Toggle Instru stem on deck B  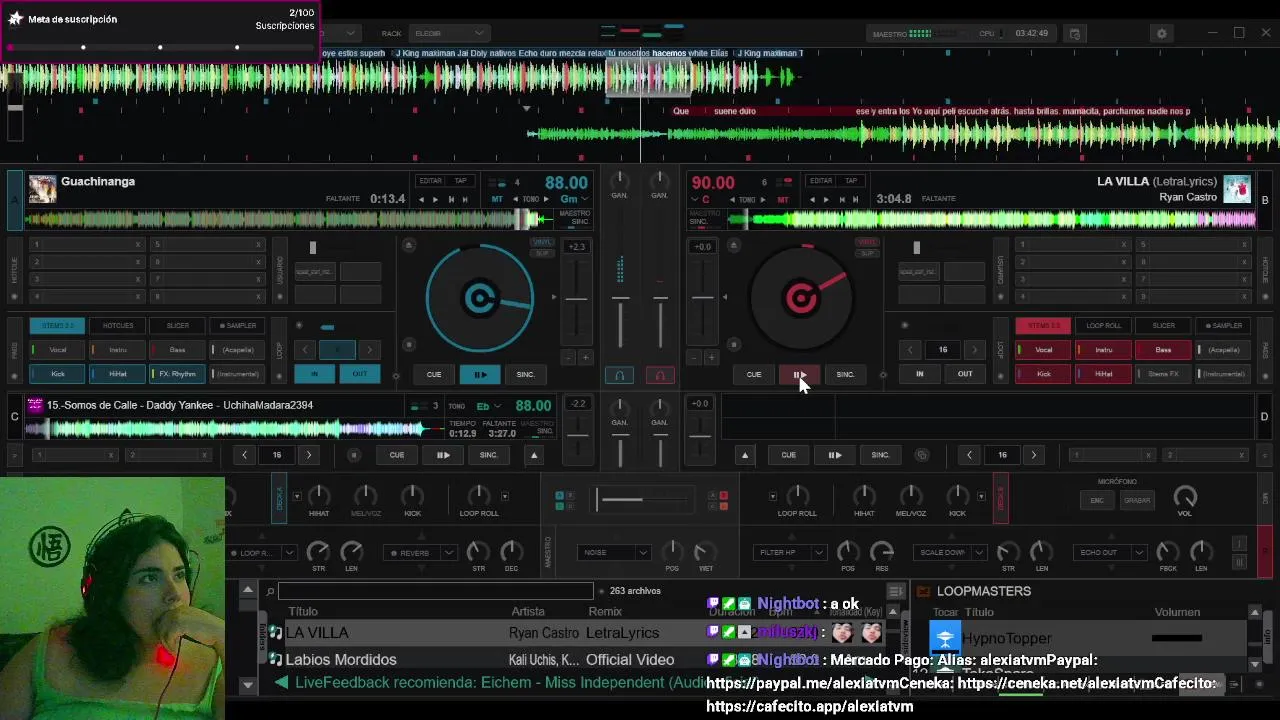[x=1104, y=350]
